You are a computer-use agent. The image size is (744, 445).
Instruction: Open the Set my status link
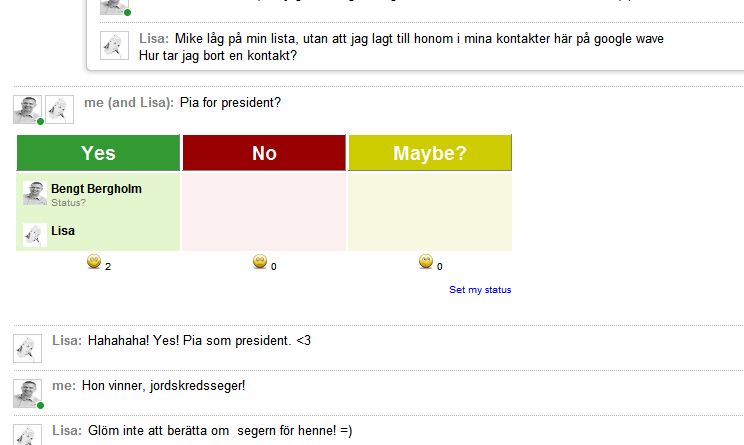pos(480,289)
